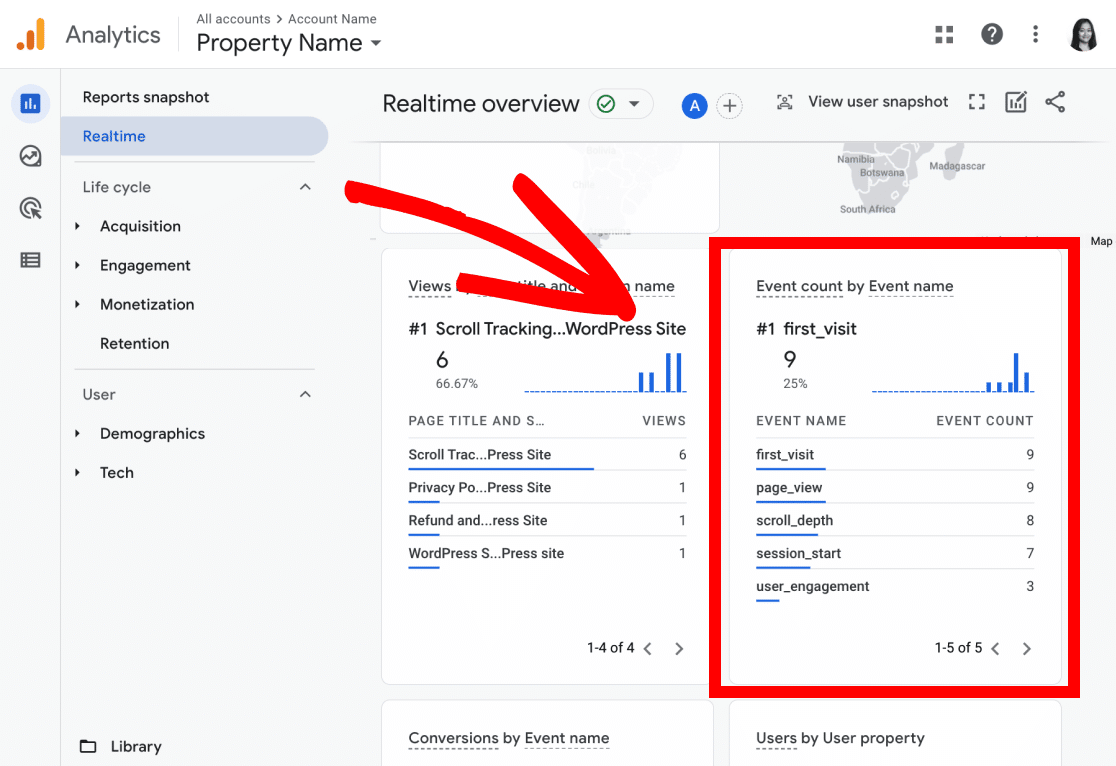Click View user snapshot button
1116x766 pixels.
(x=862, y=102)
